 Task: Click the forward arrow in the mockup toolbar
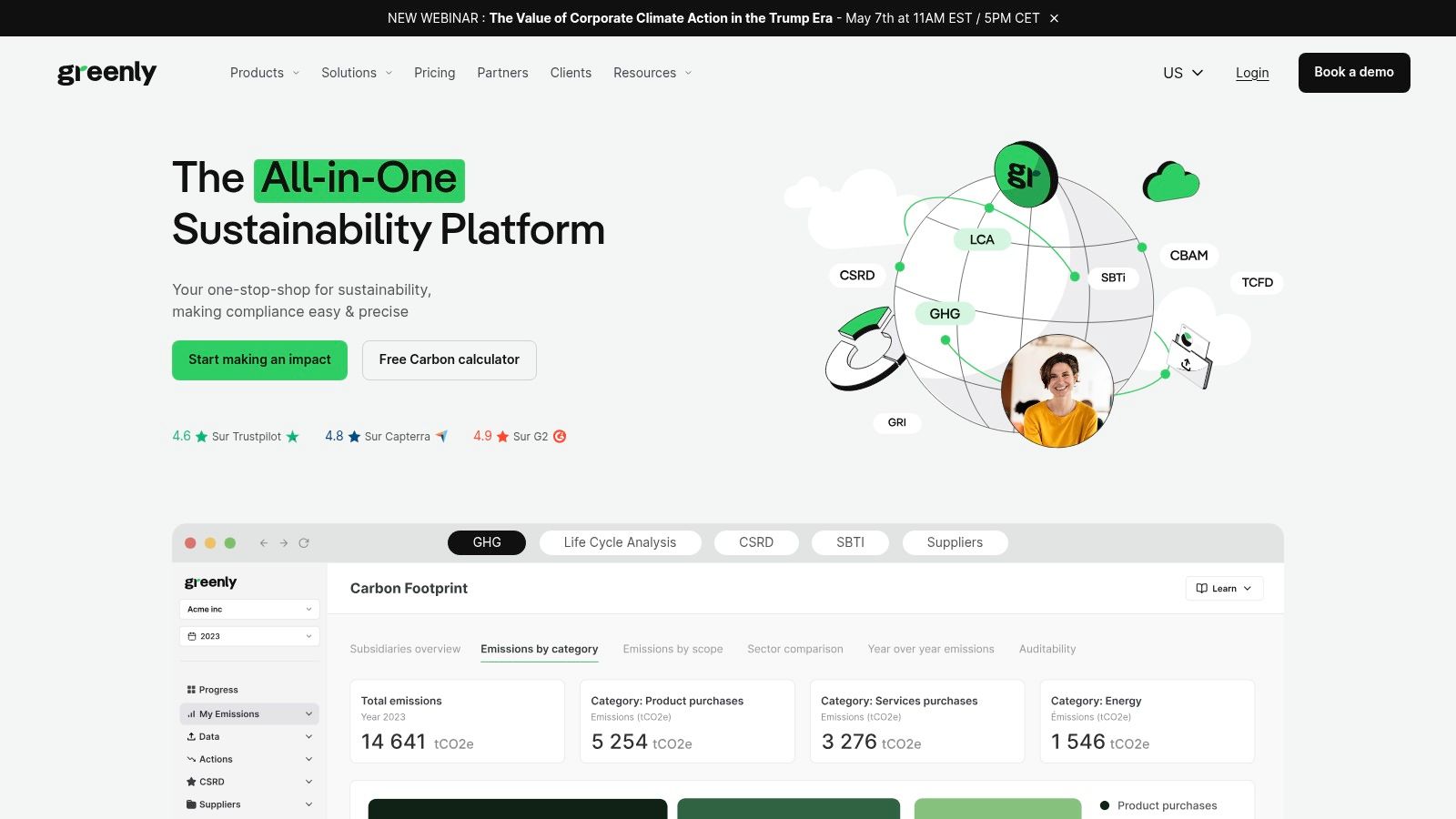coord(284,543)
